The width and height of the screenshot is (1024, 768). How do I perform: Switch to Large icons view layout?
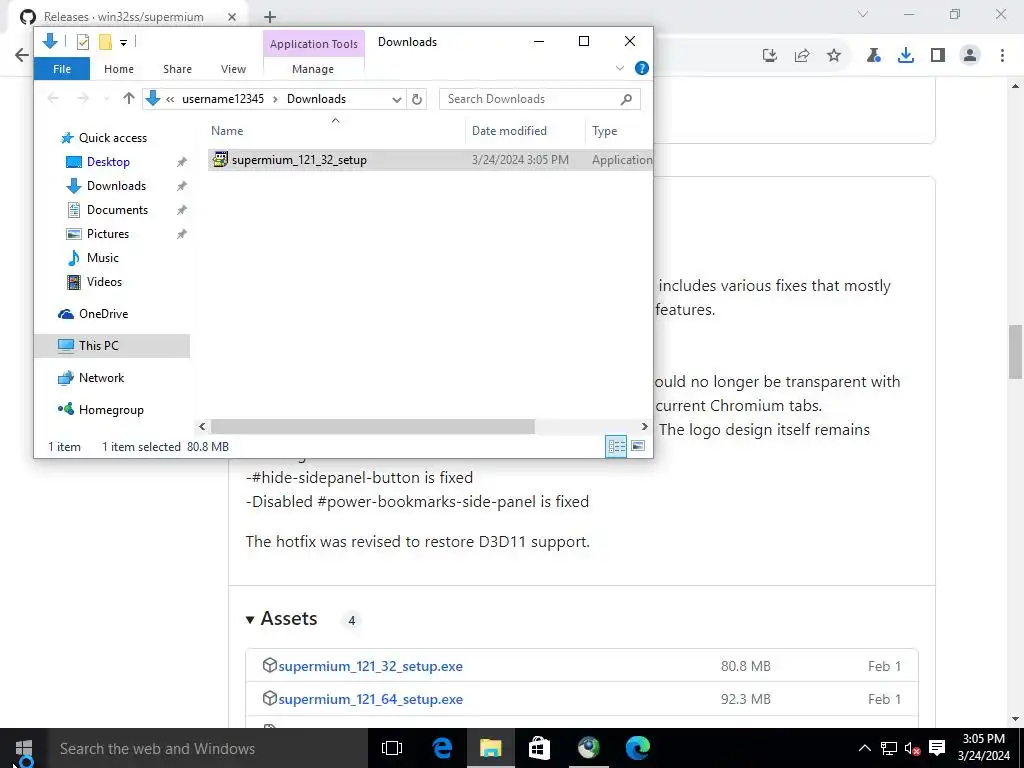pos(638,446)
